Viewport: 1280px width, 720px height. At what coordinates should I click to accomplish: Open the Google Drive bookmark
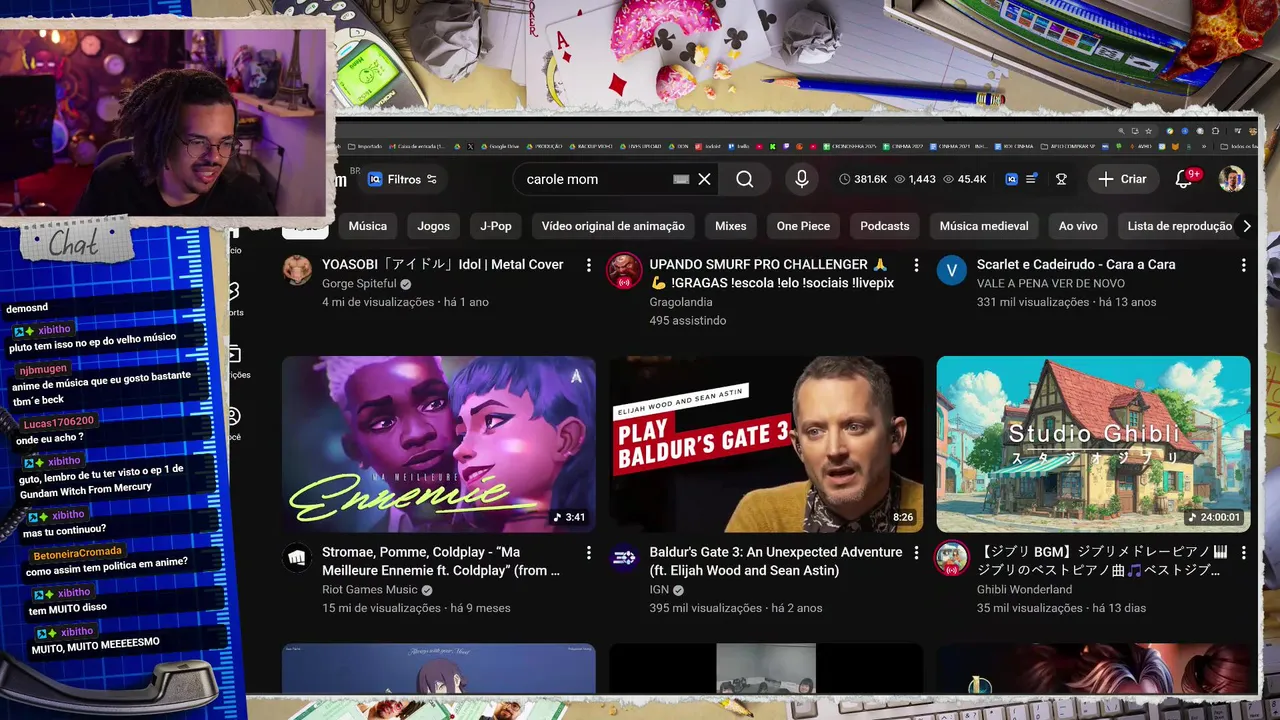pos(499,146)
